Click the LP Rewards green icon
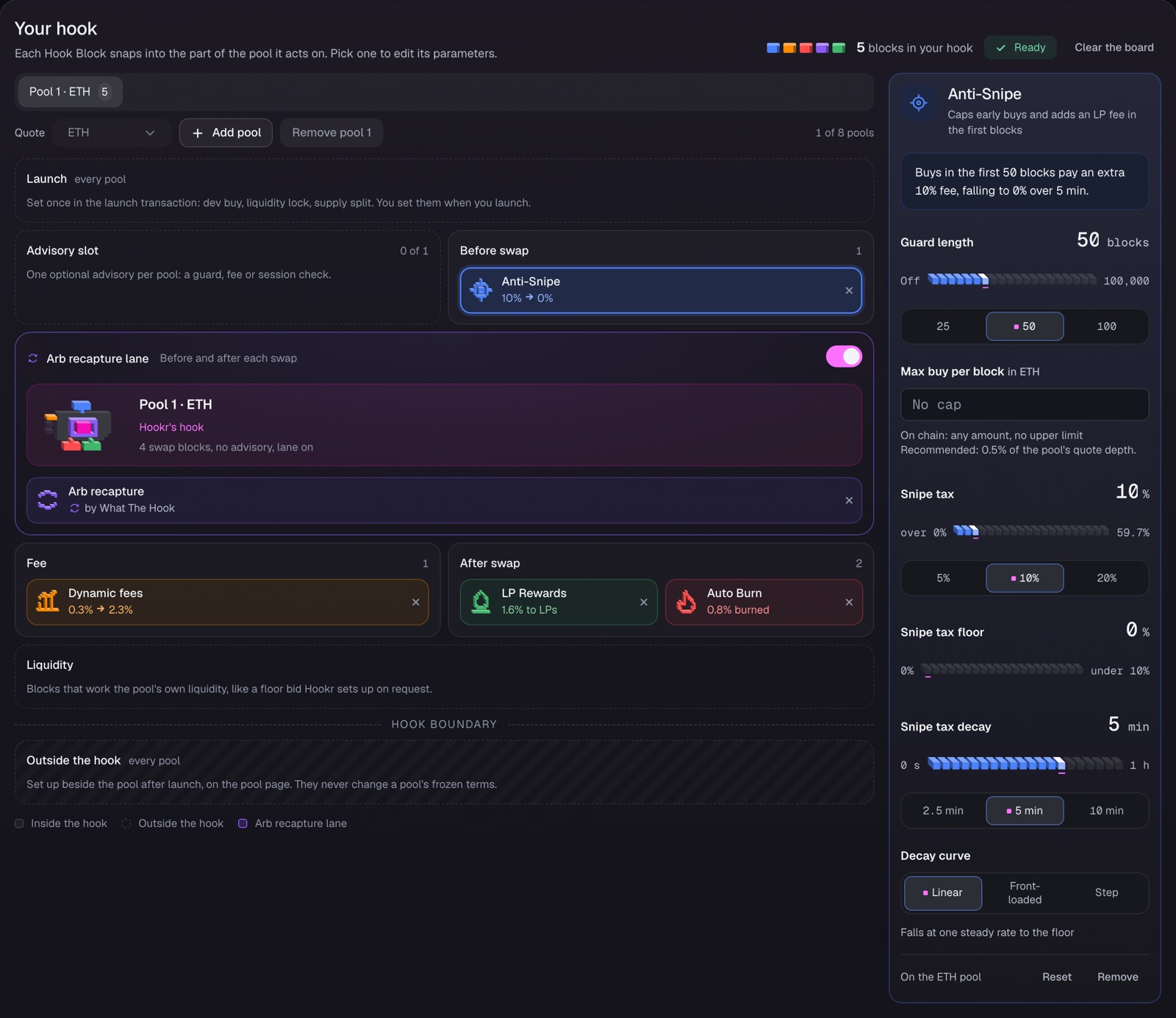Viewport: 1176px width, 1018px height. 481,601
